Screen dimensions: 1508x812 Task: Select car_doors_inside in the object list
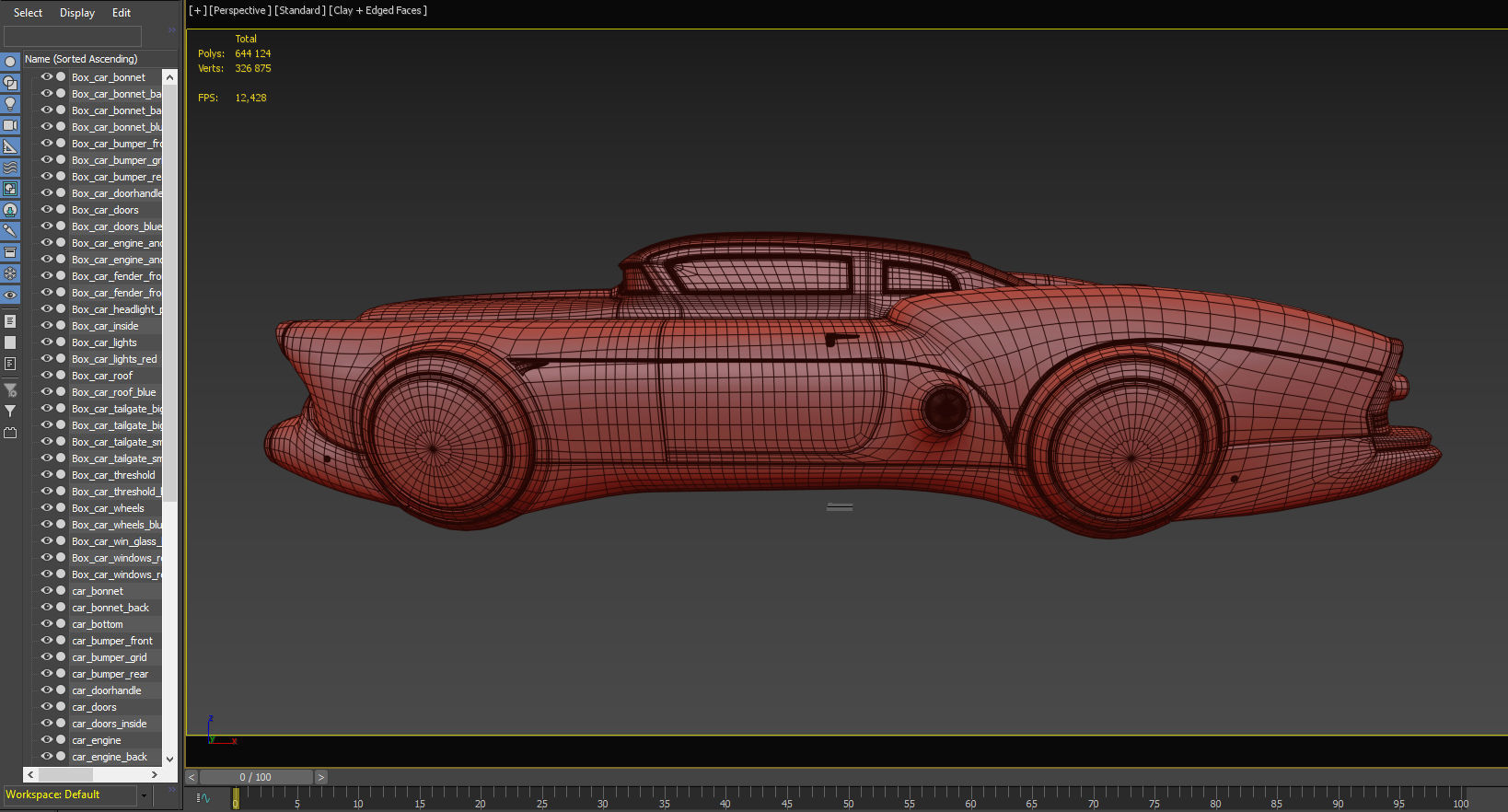point(110,724)
